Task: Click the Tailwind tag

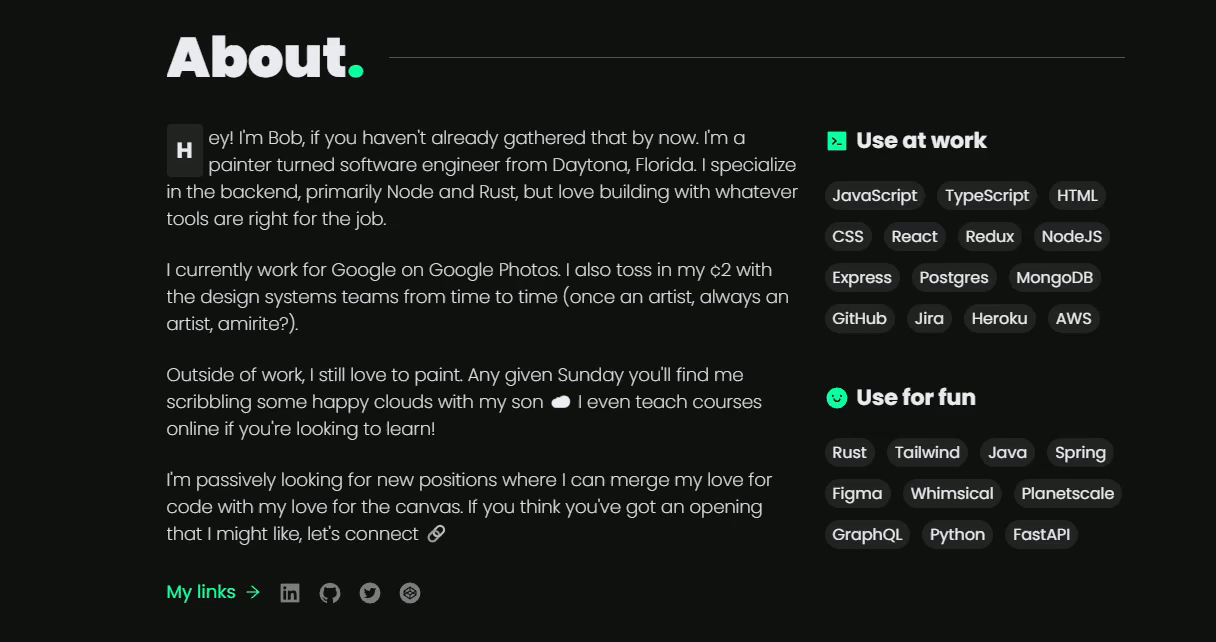Action: click(x=927, y=453)
